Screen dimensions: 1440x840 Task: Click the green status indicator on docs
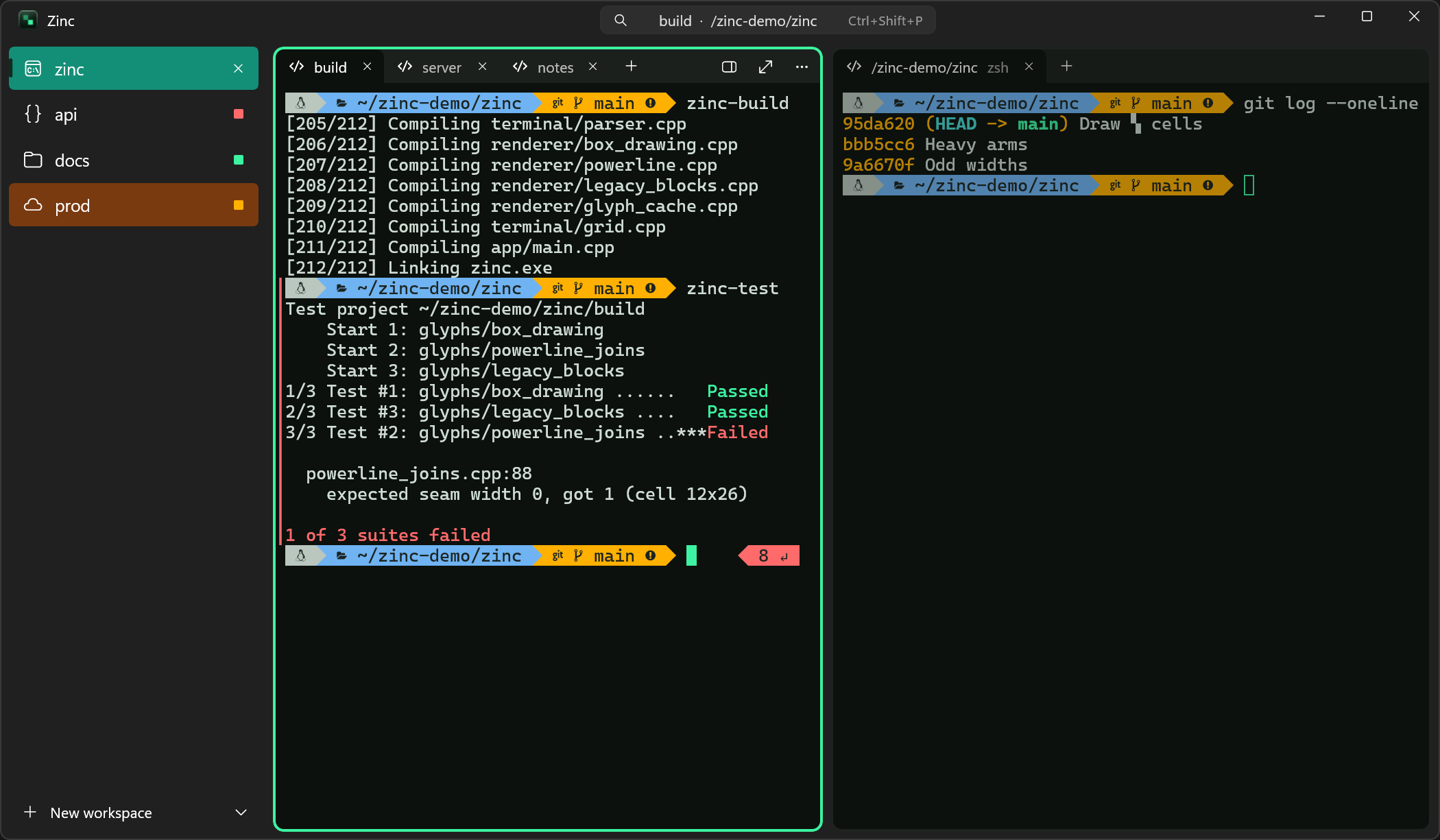239,160
